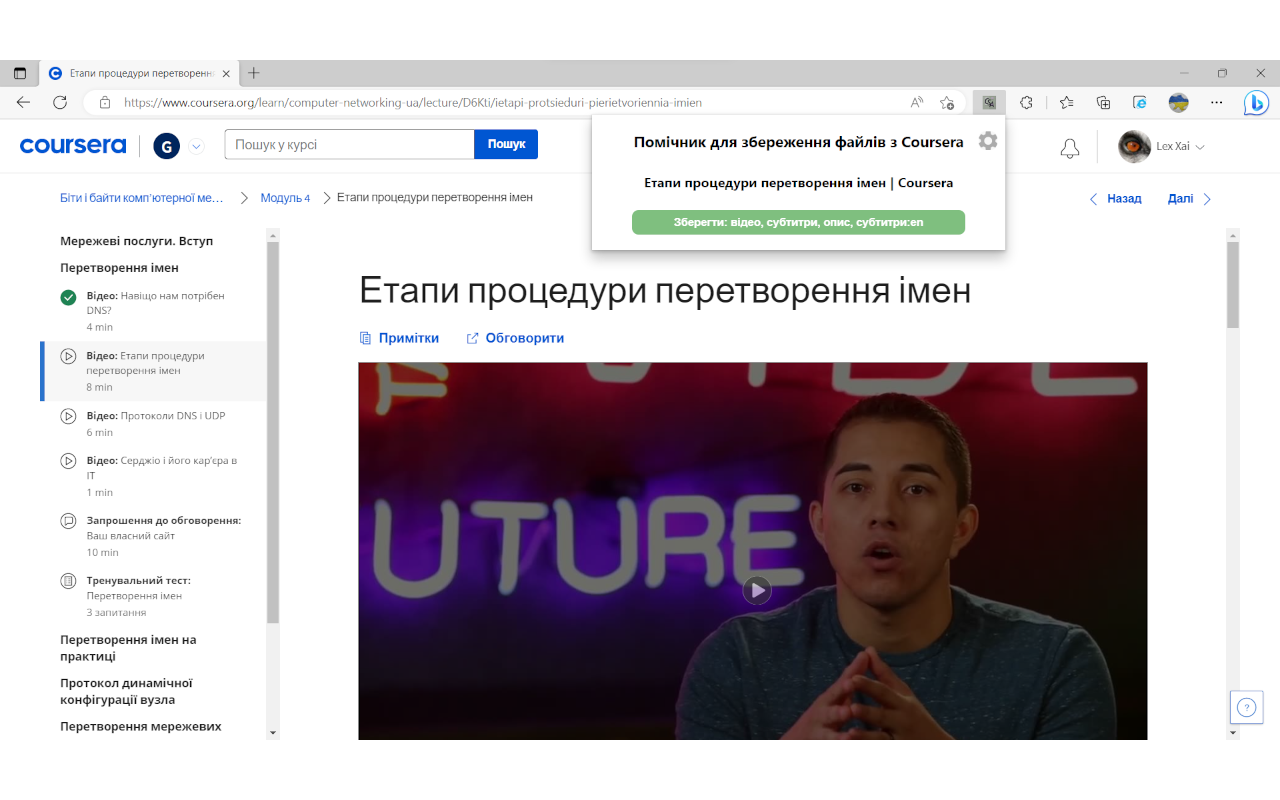The image size is (1280, 800).
Task: Open video Навіщо нам потрібен DNS?
Action: pos(153,311)
